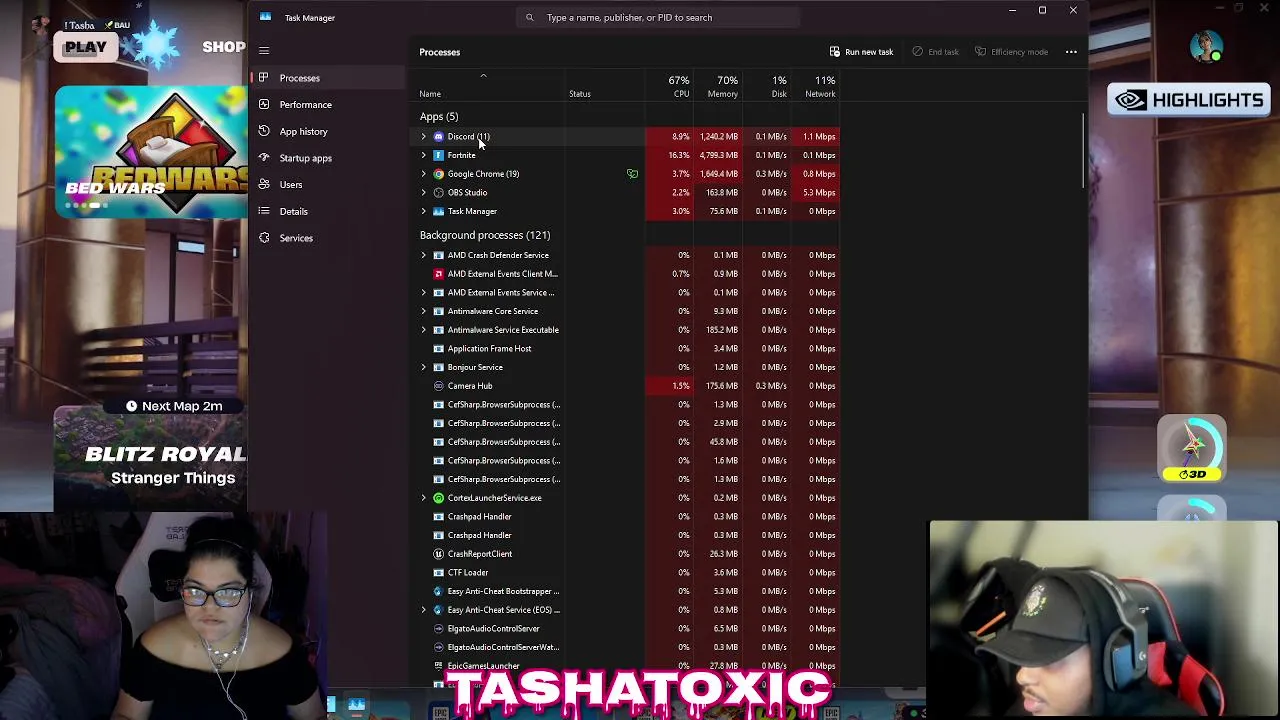Image resolution: width=1280 pixels, height=720 pixels.
Task: Open the more options three-dot menu
Action: click(1071, 52)
